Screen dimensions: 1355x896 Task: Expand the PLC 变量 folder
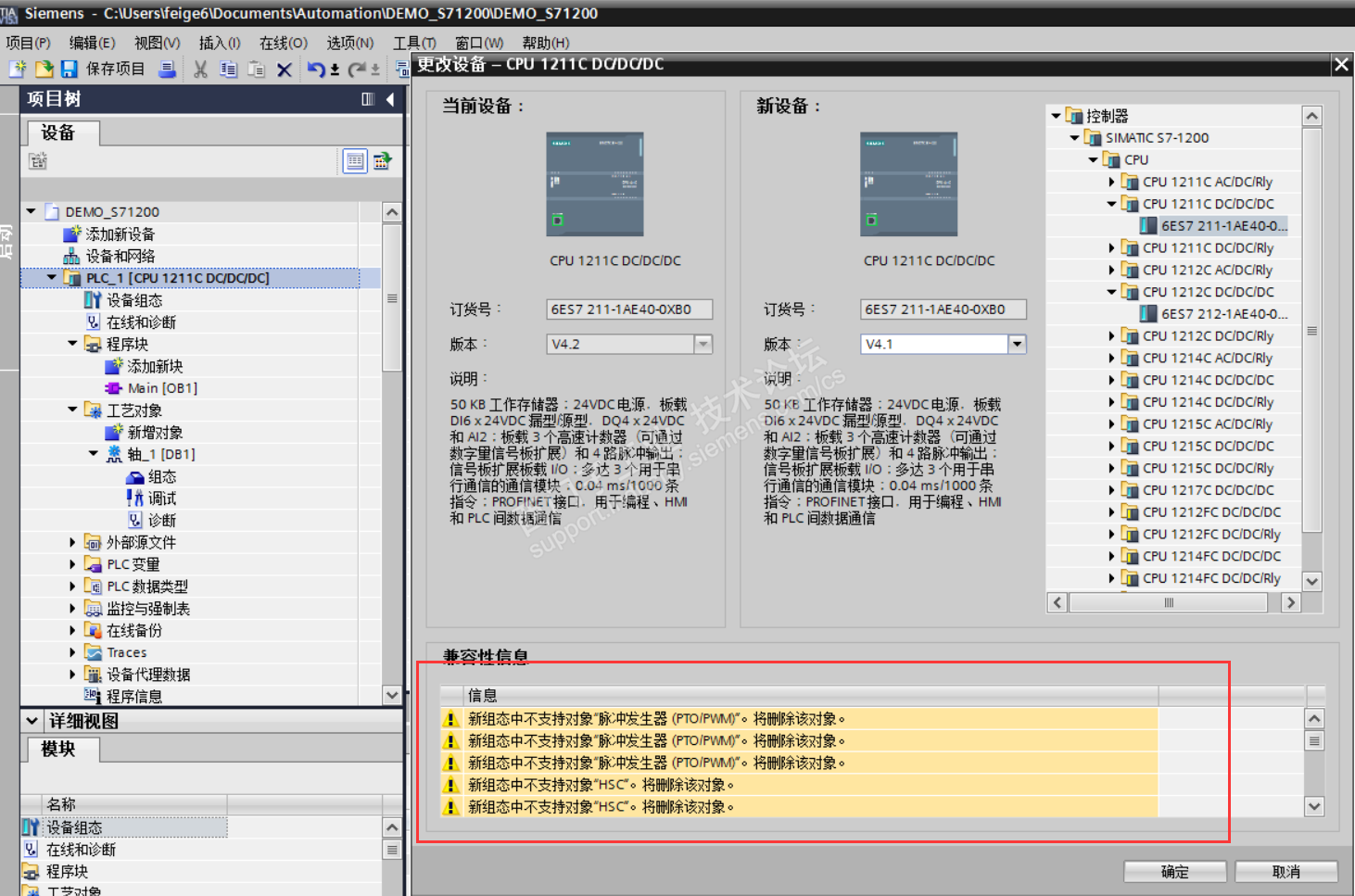tap(72, 564)
